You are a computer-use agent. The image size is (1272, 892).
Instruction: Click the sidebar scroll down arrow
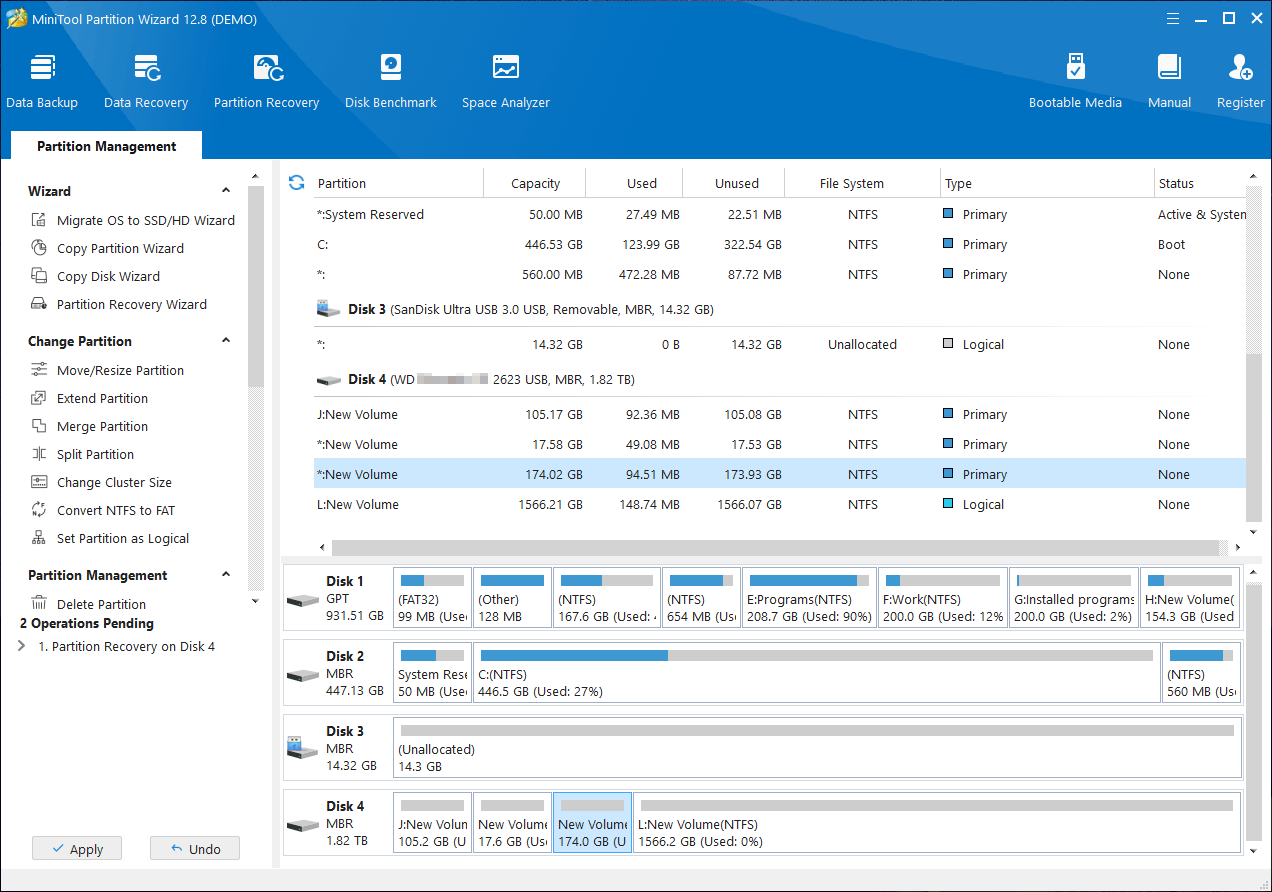click(256, 601)
